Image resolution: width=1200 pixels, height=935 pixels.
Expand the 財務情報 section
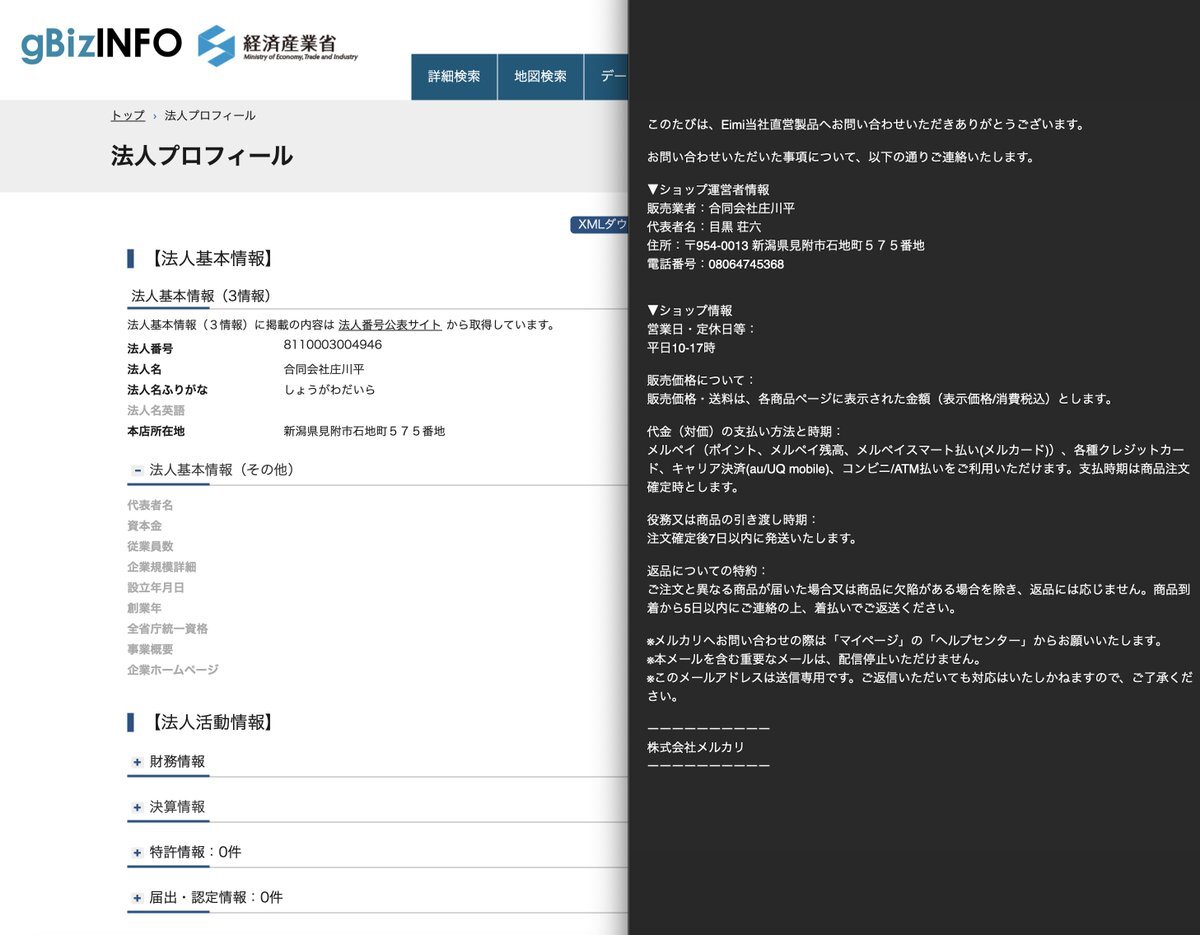137,762
